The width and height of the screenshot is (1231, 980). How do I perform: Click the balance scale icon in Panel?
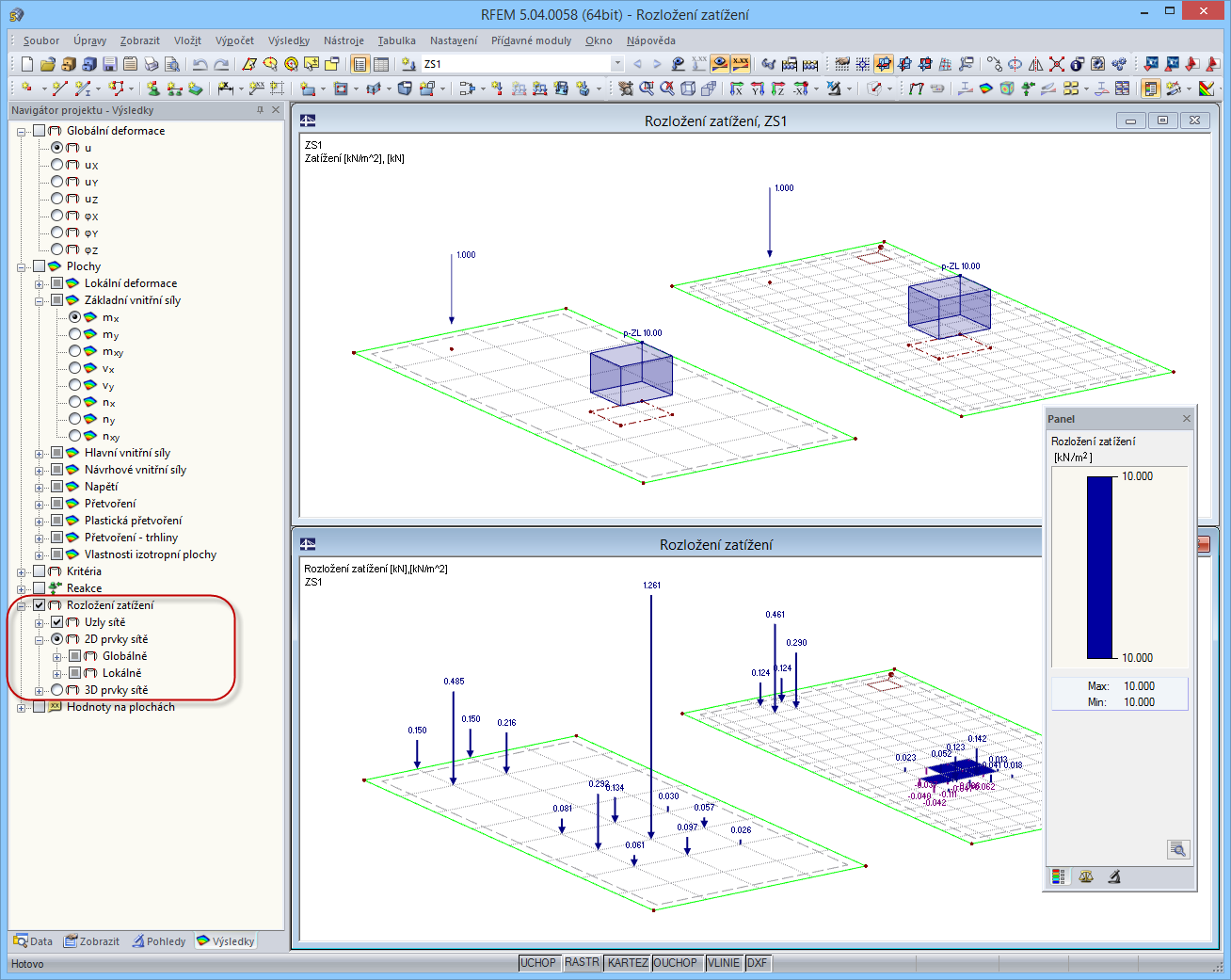[1086, 876]
